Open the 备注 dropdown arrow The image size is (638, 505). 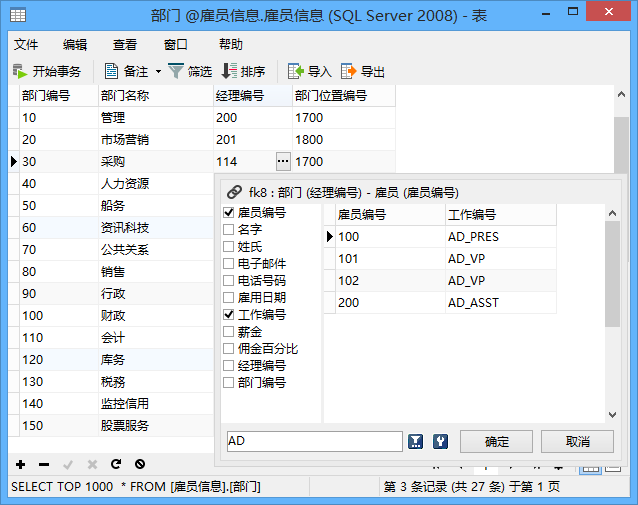tap(158, 71)
